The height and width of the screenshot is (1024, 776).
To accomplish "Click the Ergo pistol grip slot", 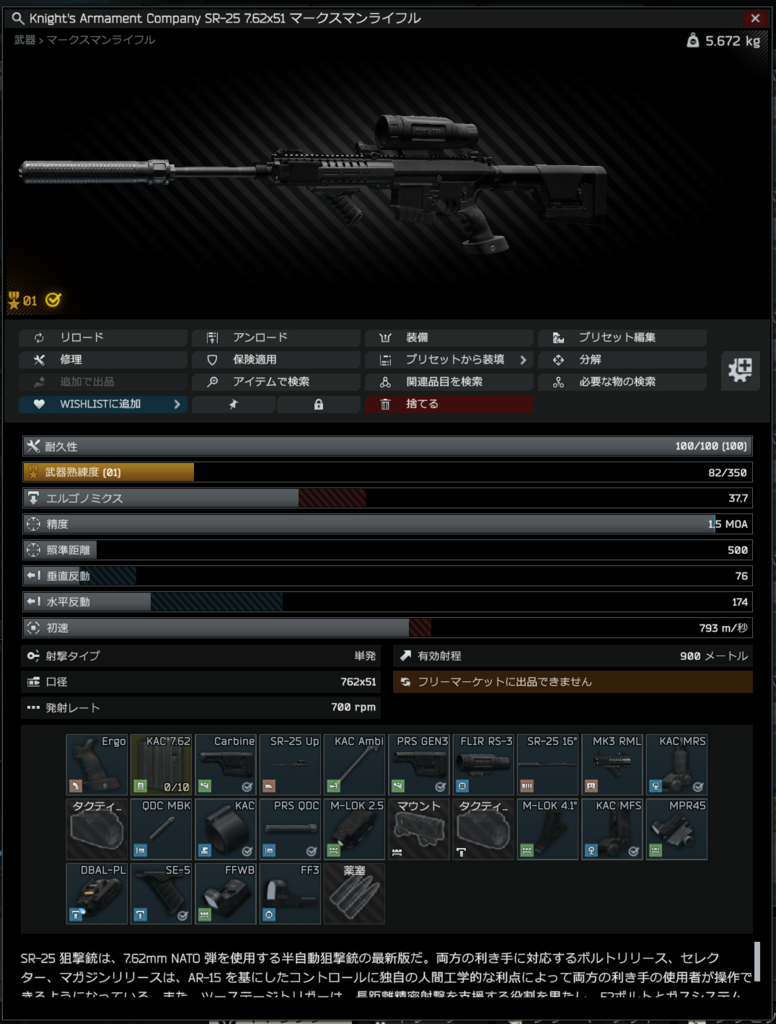I will [x=97, y=765].
